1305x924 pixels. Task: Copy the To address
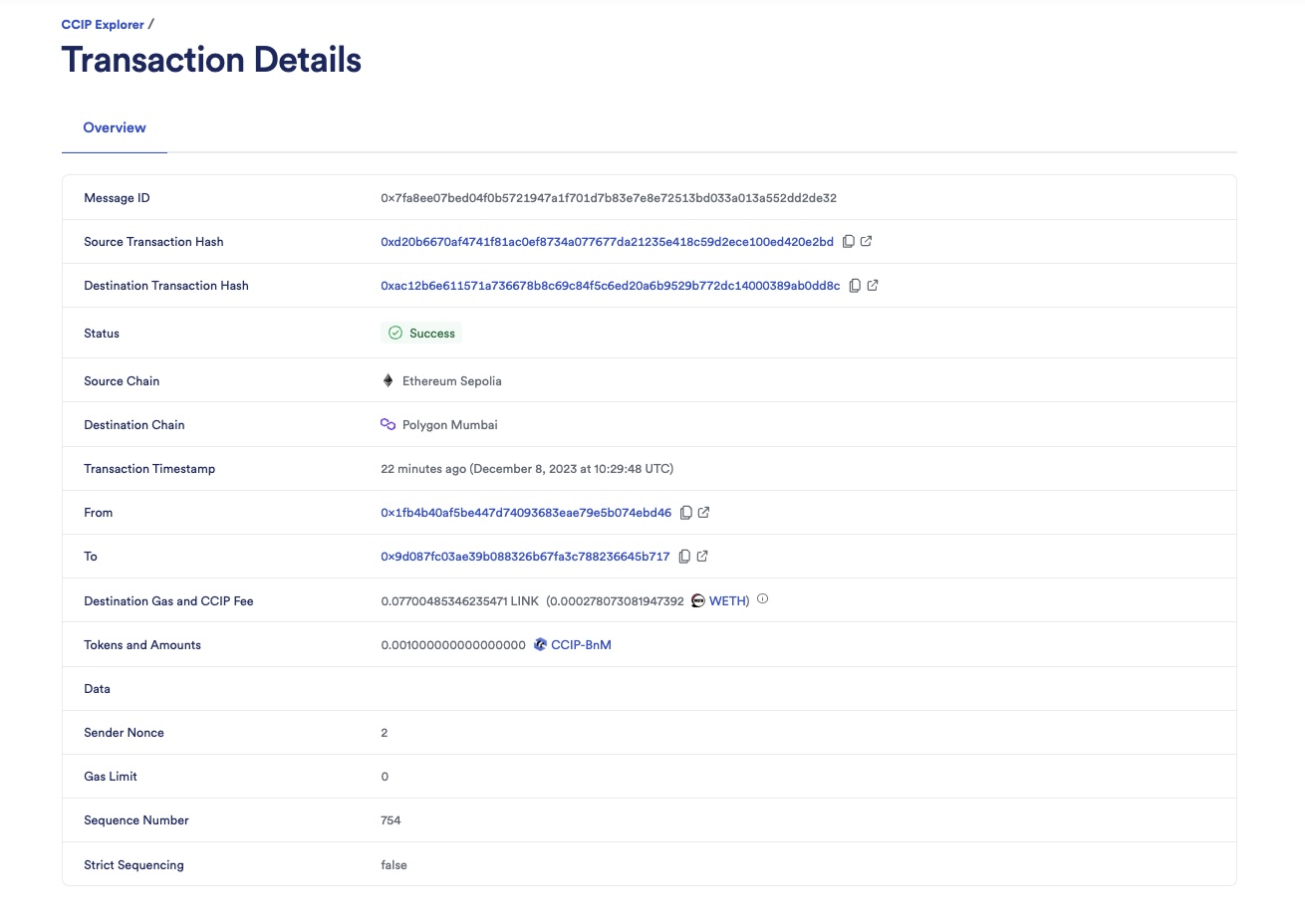pos(684,557)
